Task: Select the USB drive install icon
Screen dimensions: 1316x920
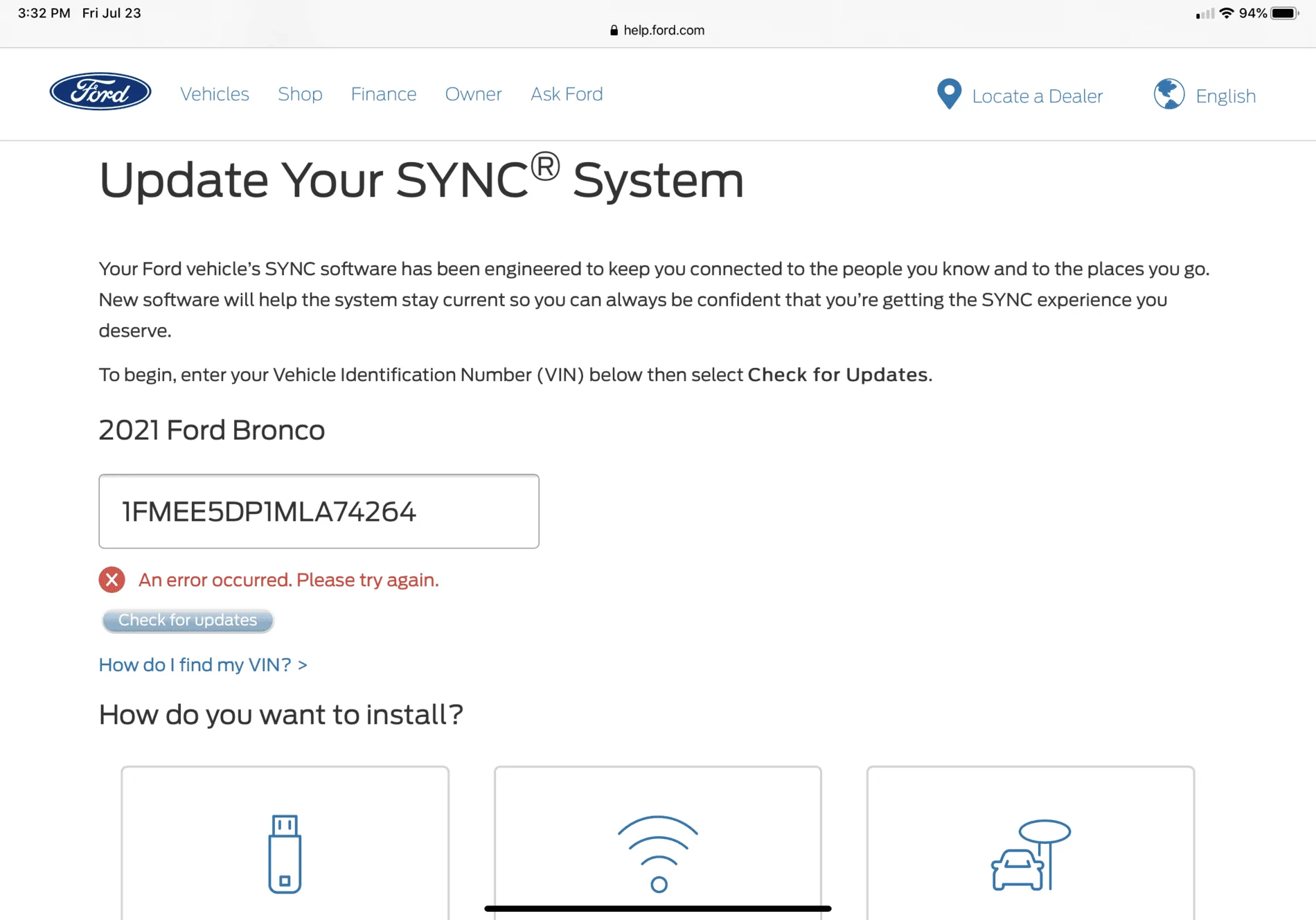Action: tap(285, 854)
